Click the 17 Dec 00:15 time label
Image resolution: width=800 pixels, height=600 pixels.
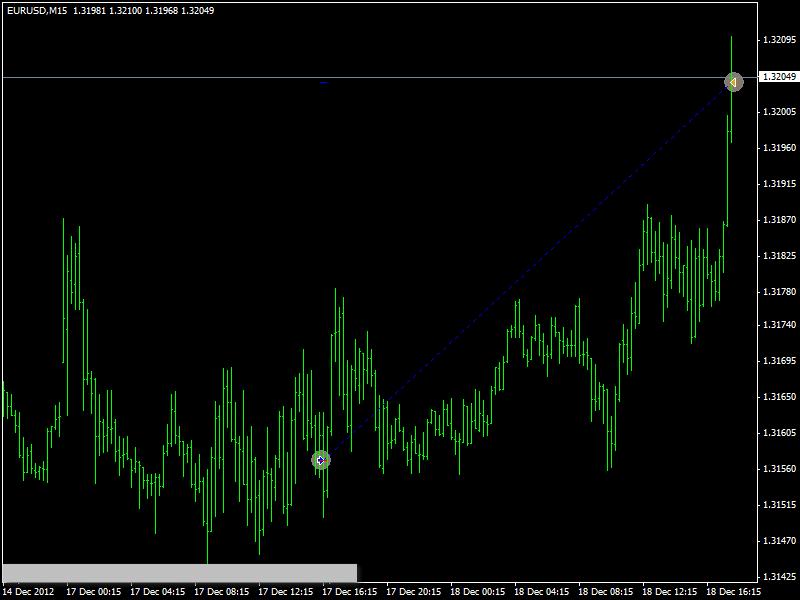pyautogui.click(x=94, y=592)
